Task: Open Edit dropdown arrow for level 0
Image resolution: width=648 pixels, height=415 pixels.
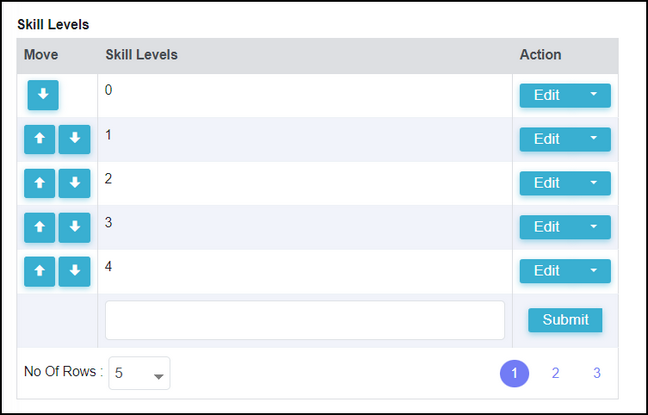Action: click(x=593, y=95)
